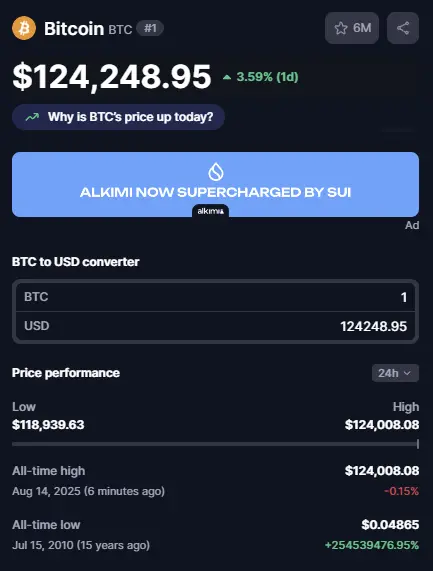Screen dimensions: 433x571
Task: Click the low-high price range slider bar
Action: (x=215, y=444)
